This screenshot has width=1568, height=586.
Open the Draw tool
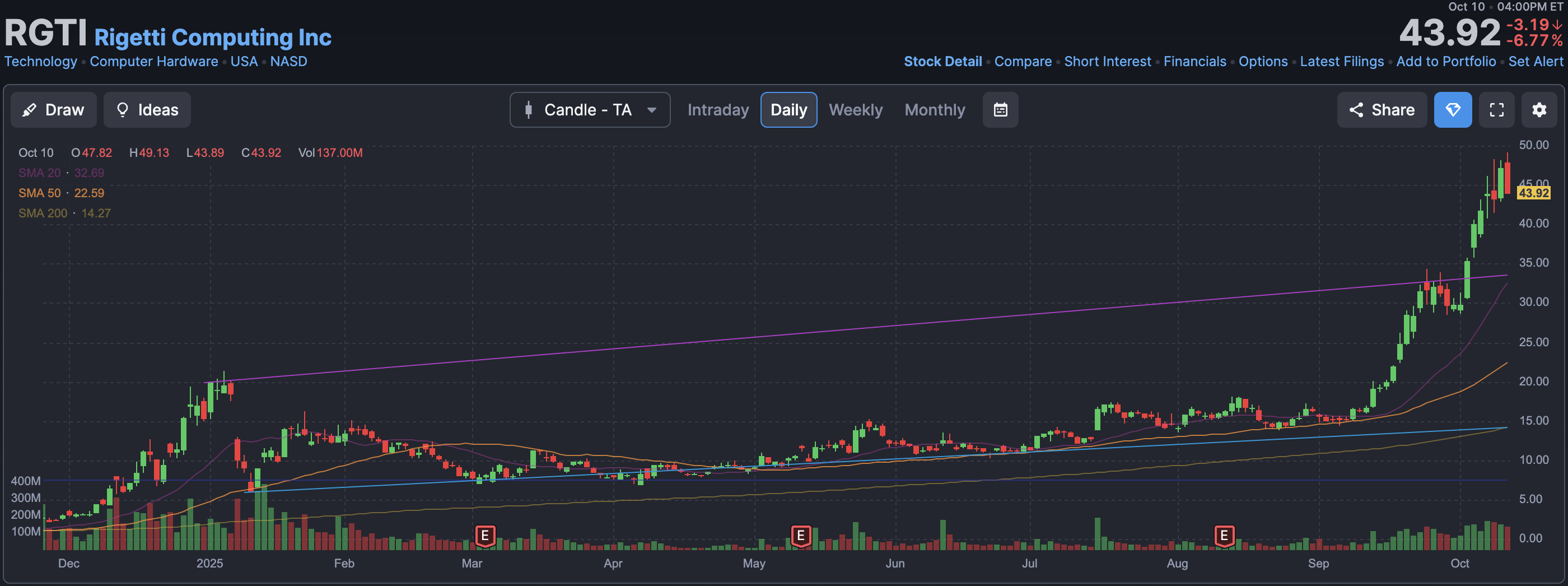coord(54,110)
